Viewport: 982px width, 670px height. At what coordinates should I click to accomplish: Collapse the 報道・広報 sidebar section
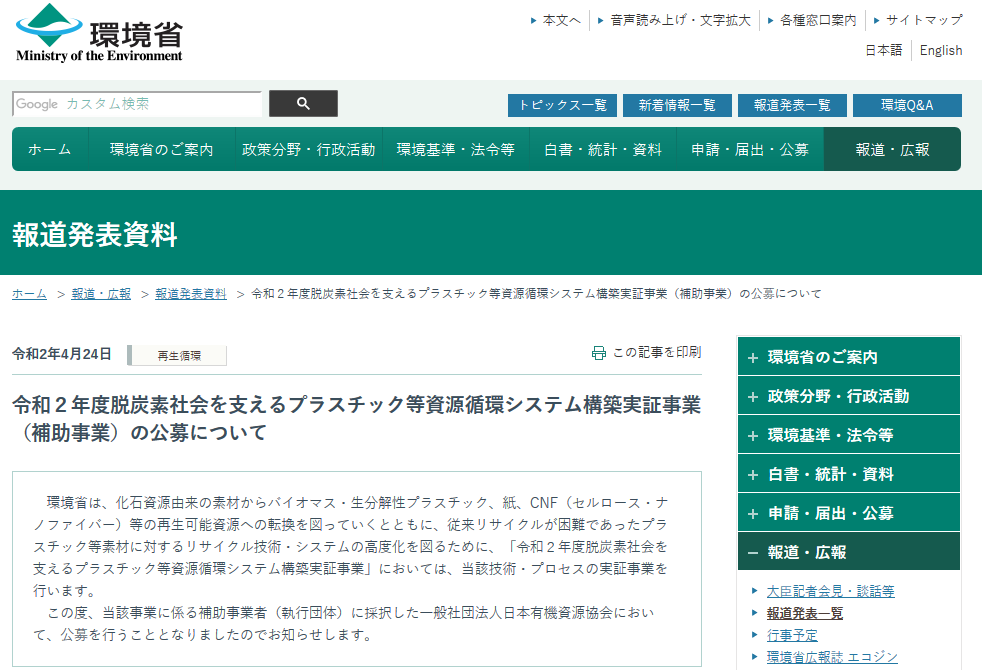click(753, 552)
